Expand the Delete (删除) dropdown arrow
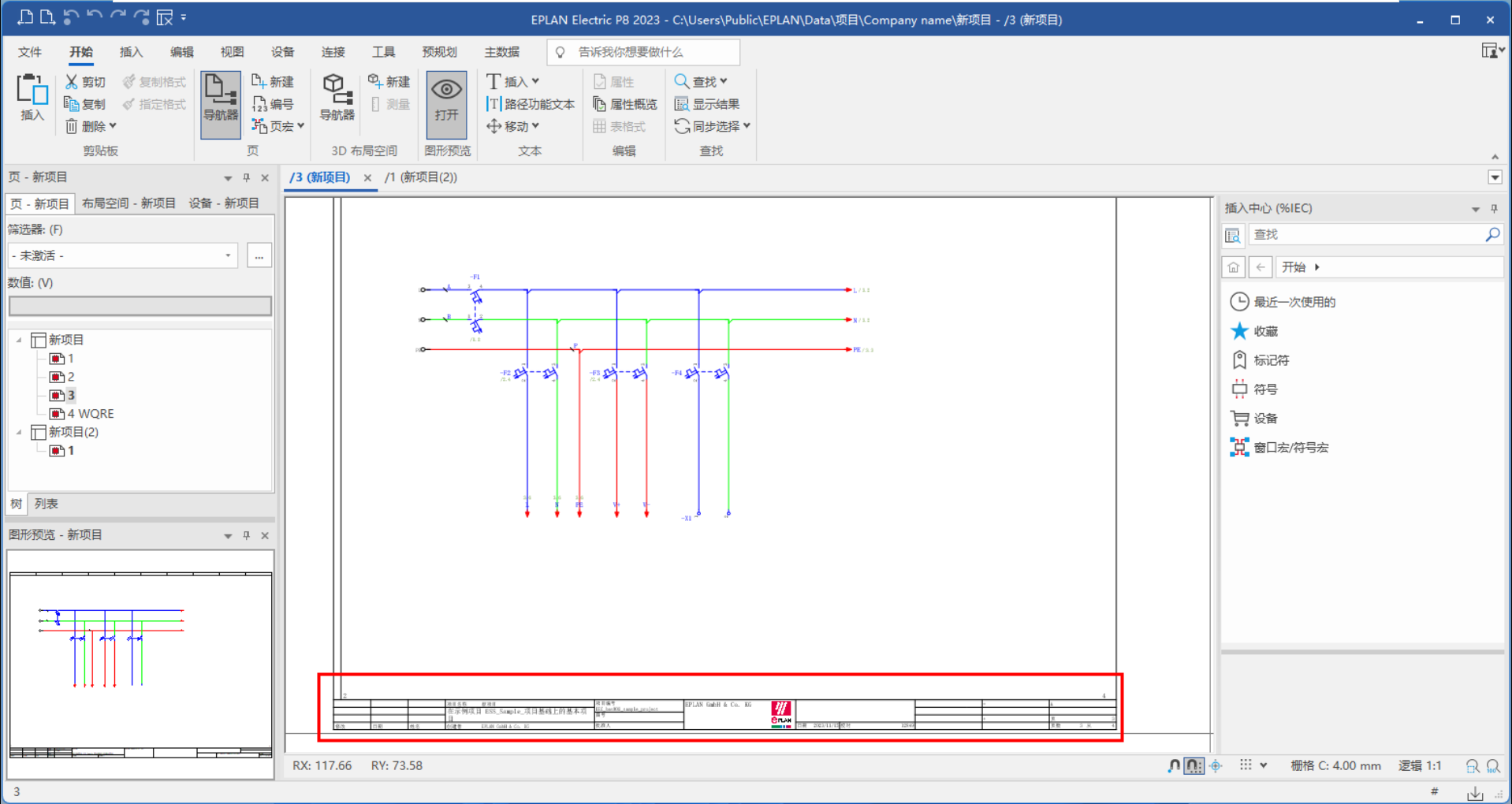 click(x=113, y=126)
